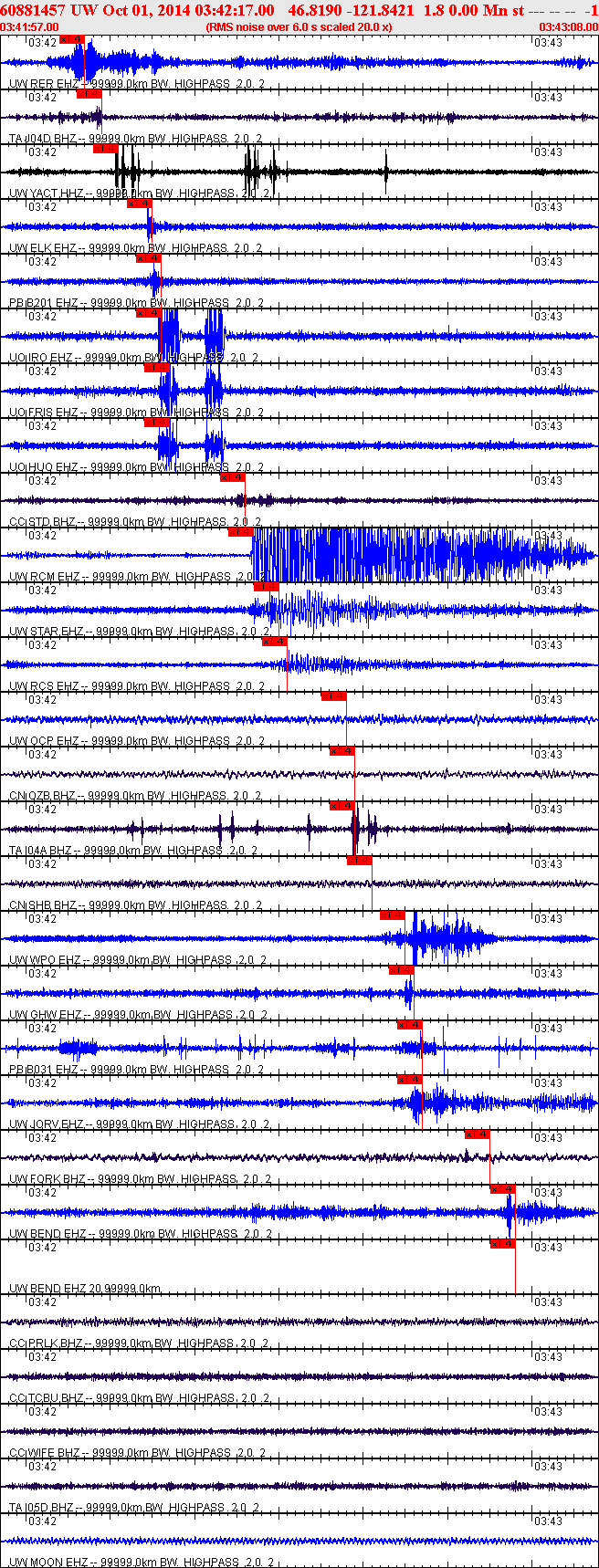Click the red pick flag on OCP trace
The image size is (599, 1568).
[334, 696]
